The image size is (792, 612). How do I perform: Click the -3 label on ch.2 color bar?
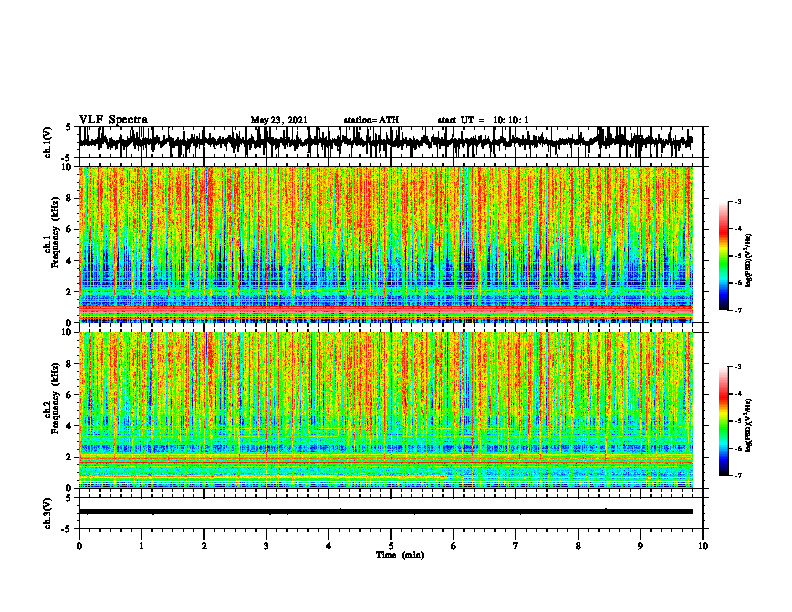point(738,367)
